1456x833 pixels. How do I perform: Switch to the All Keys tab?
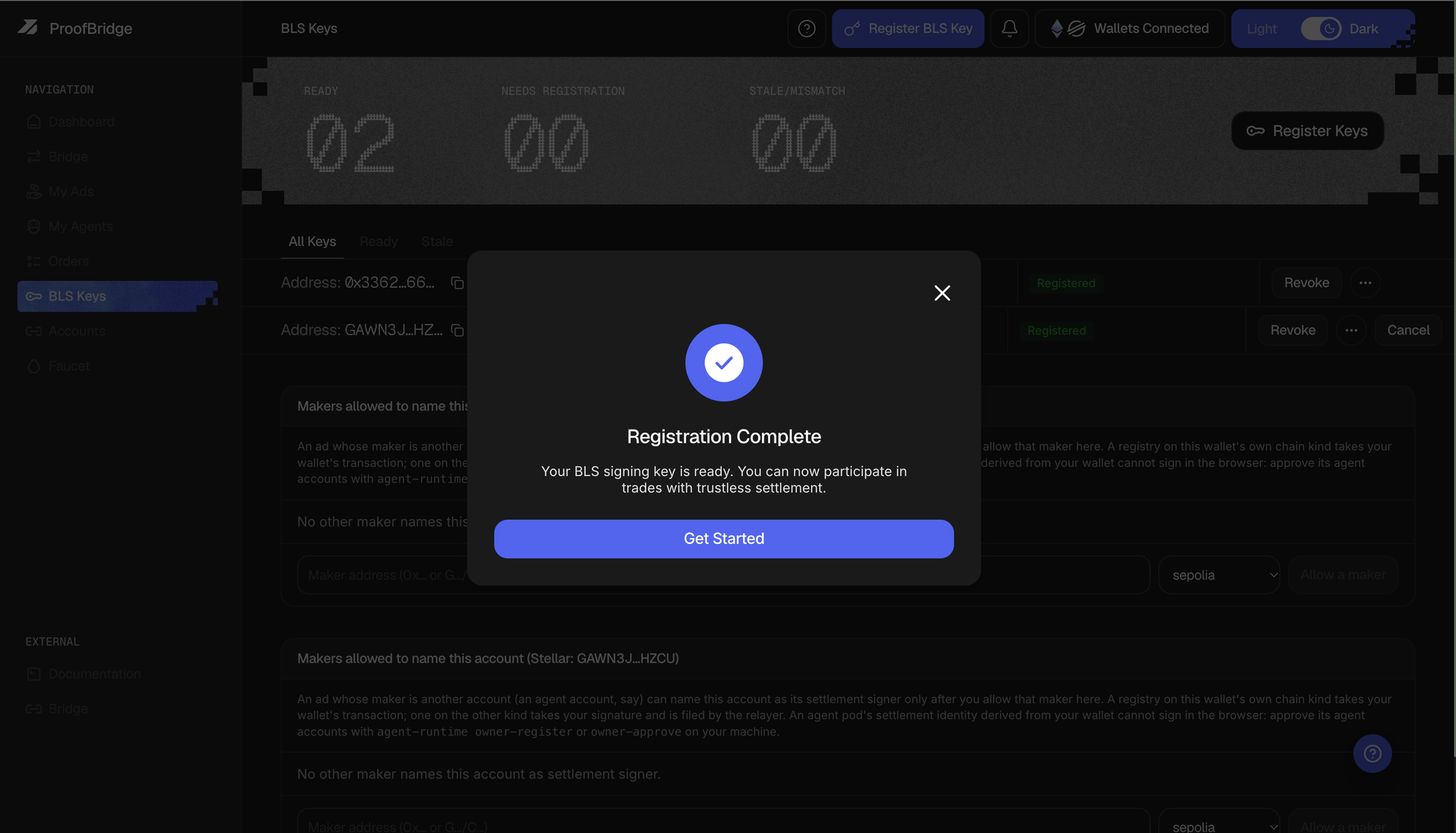click(312, 242)
